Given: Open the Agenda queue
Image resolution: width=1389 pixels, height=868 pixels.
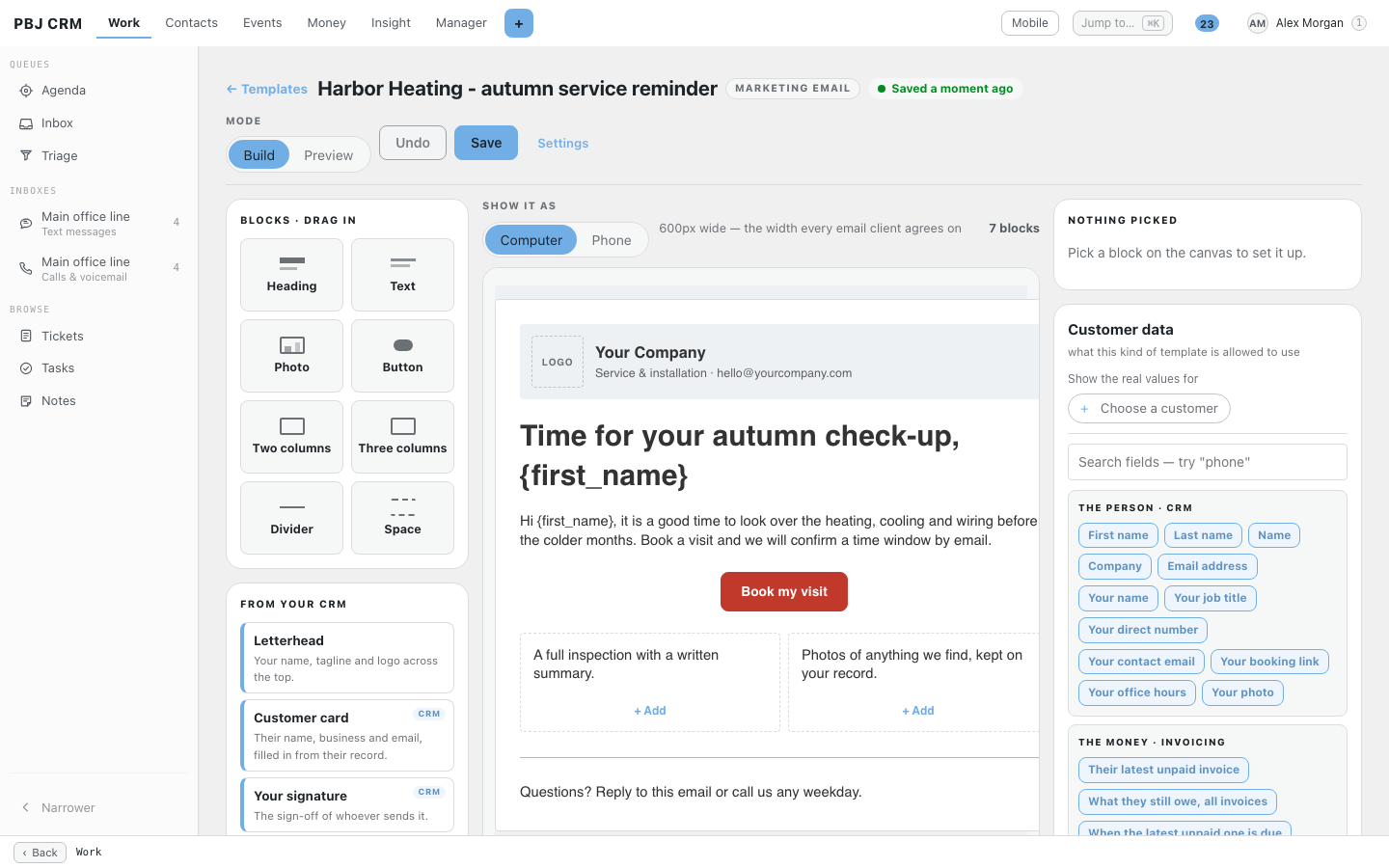Looking at the screenshot, I should point(98,91).
